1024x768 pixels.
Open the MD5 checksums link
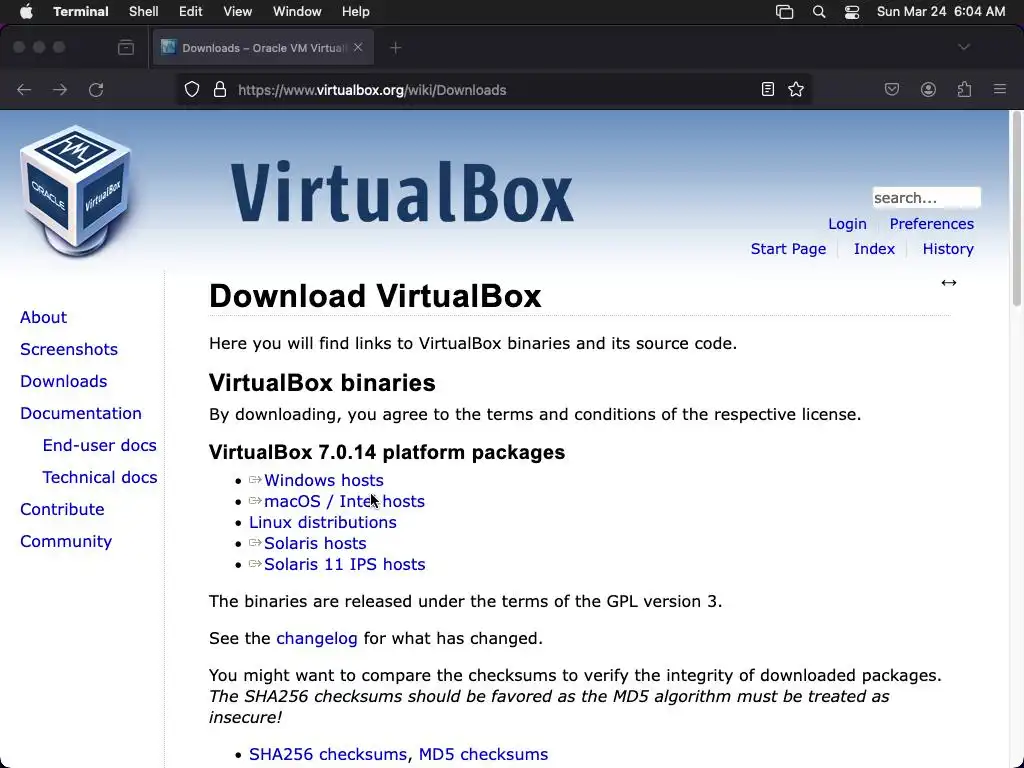click(483, 754)
